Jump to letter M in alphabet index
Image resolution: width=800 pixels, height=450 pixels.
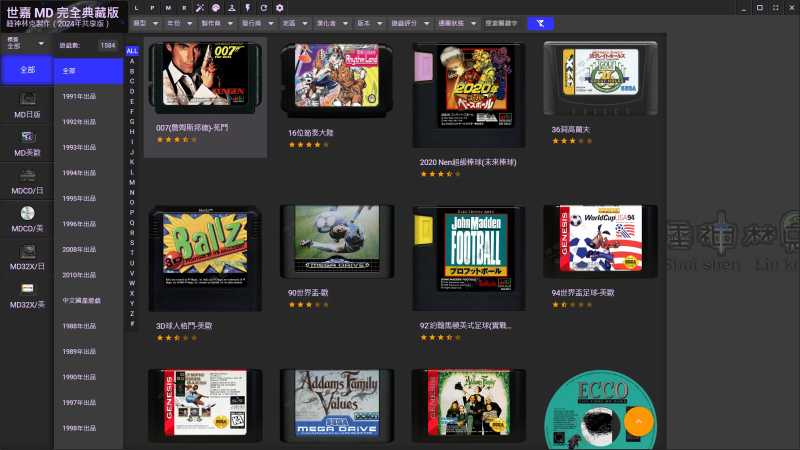pos(132,181)
